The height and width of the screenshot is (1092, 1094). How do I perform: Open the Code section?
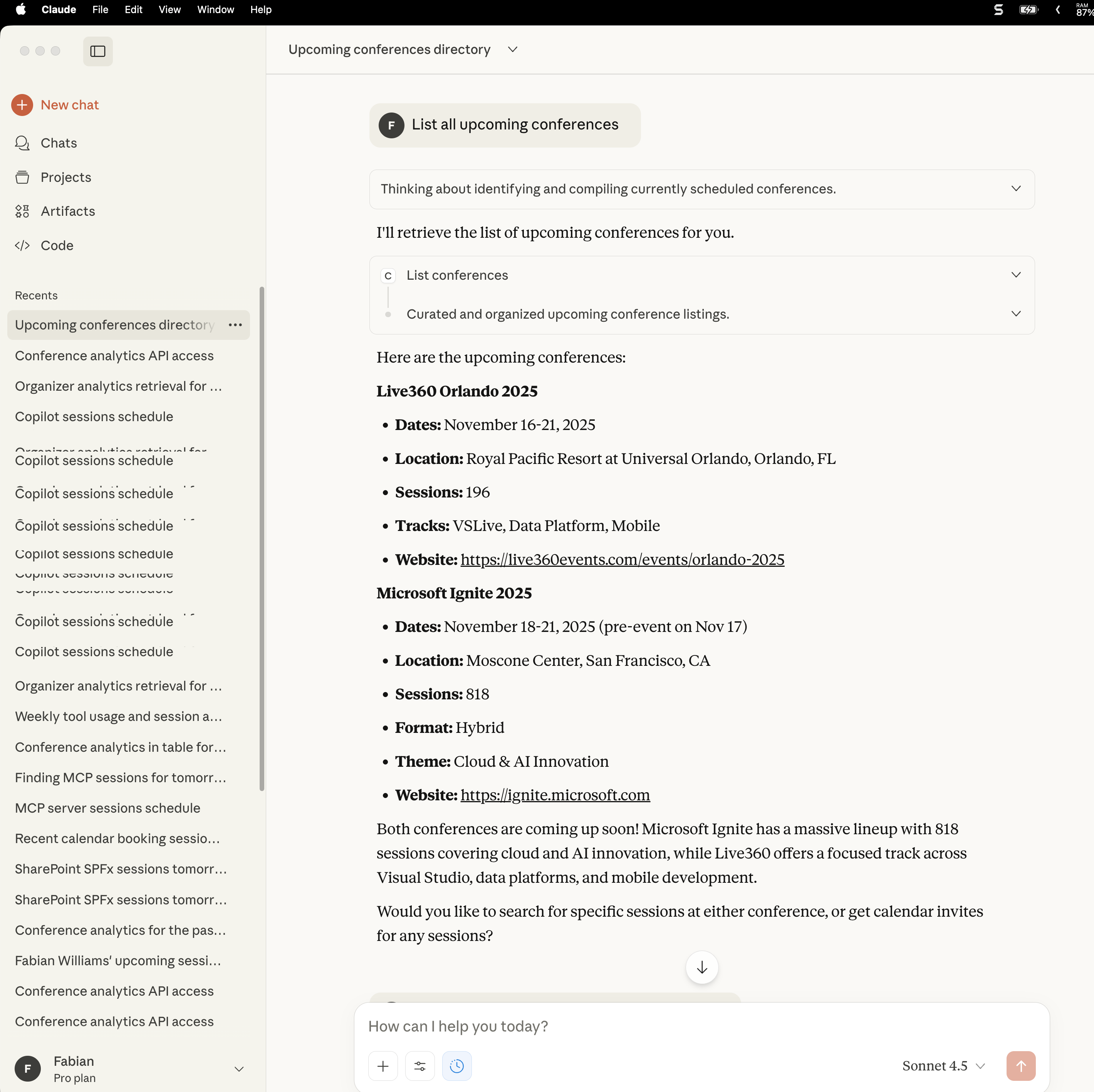[57, 245]
